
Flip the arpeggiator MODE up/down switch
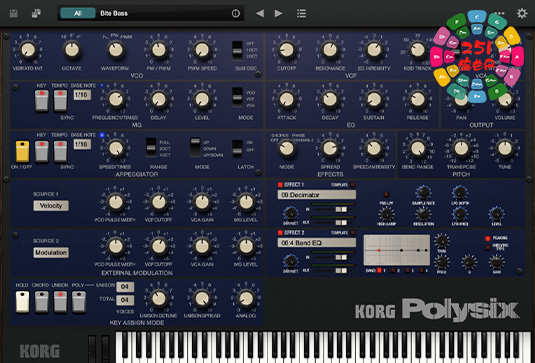(x=195, y=147)
